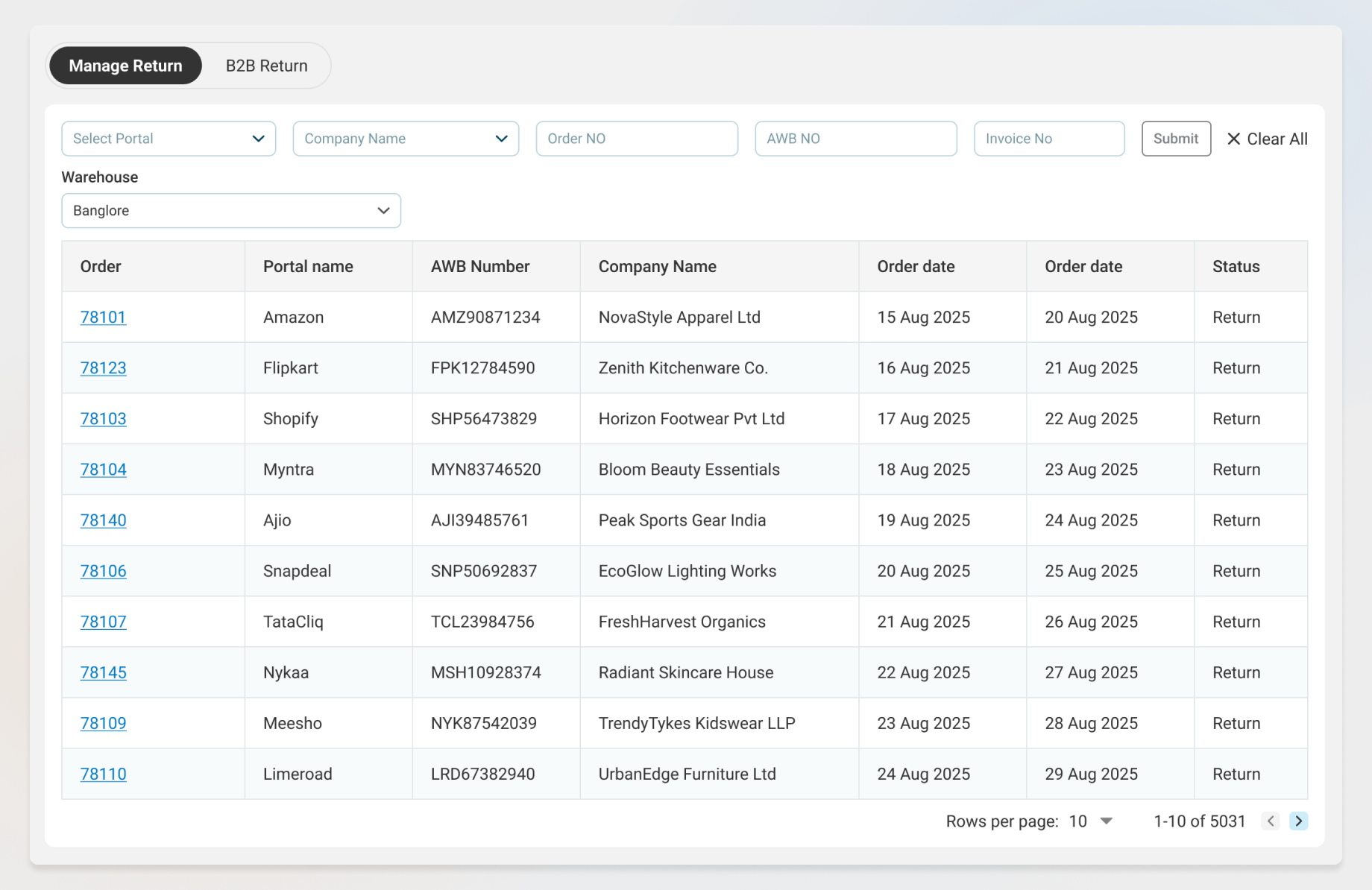The height and width of the screenshot is (890, 1372).
Task: Click the Status column header
Action: click(1251, 267)
